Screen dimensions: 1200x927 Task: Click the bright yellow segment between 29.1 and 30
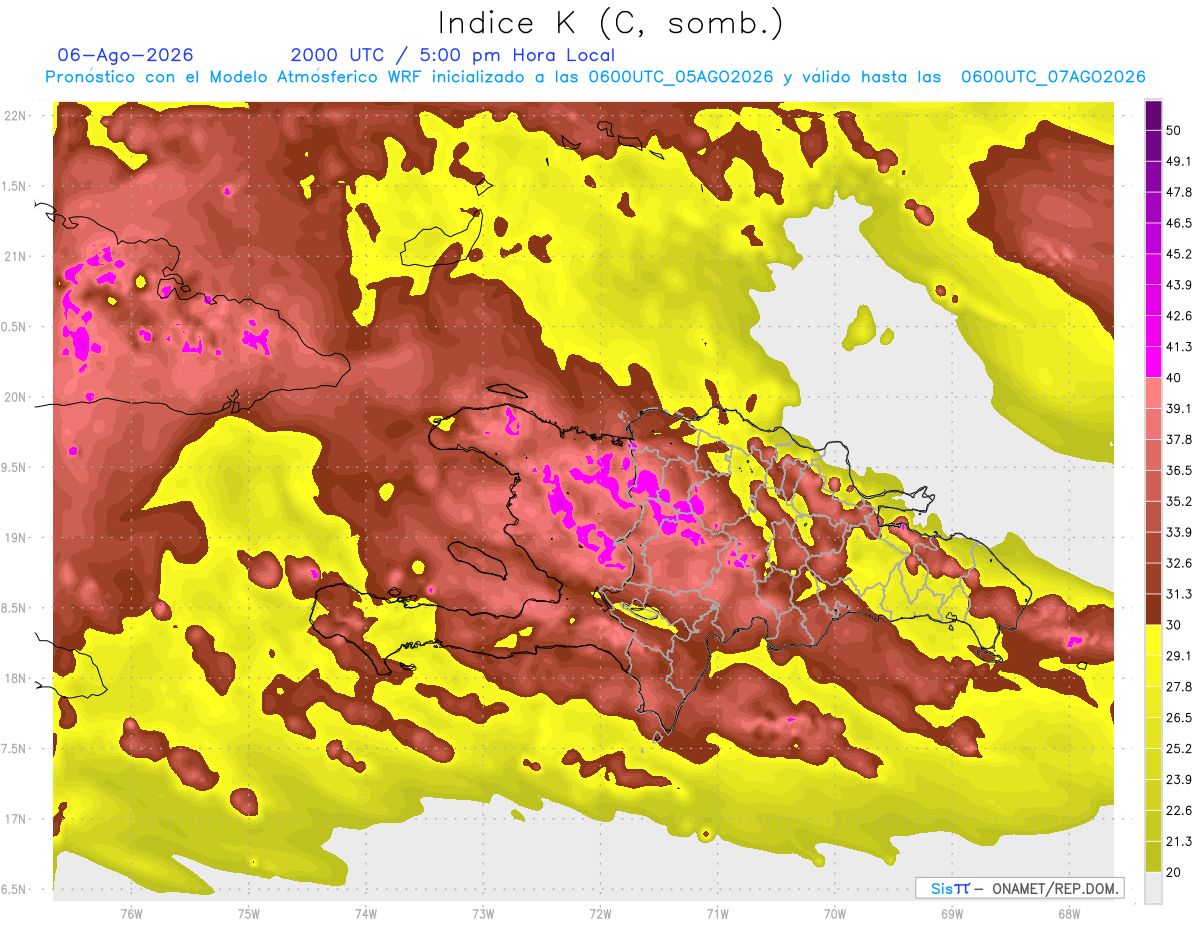point(1153,640)
